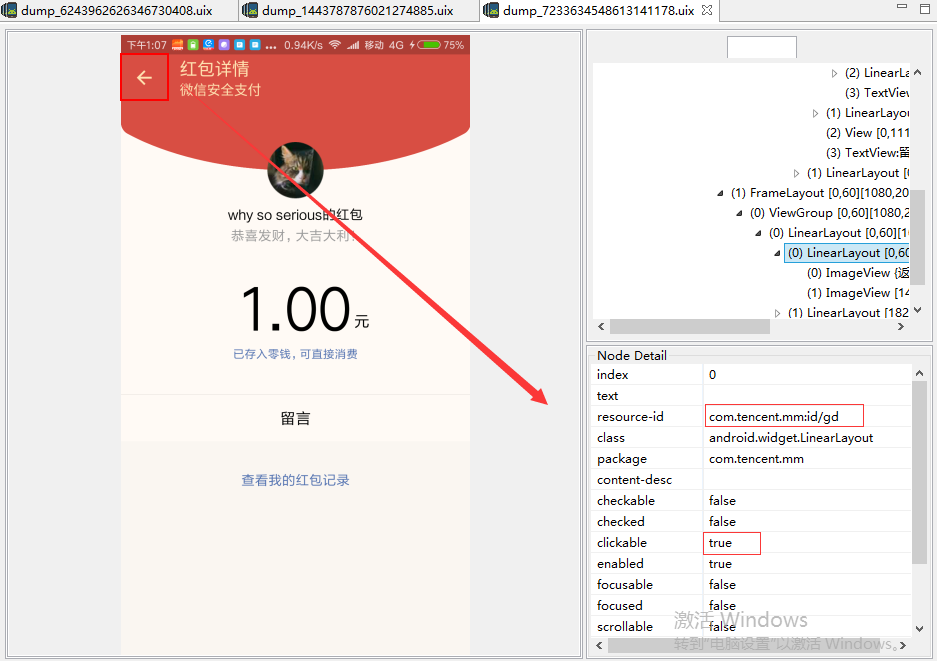Image resolution: width=937 pixels, height=661 pixels.
Task: Minimize the editor view area
Action: [x=902, y=7]
